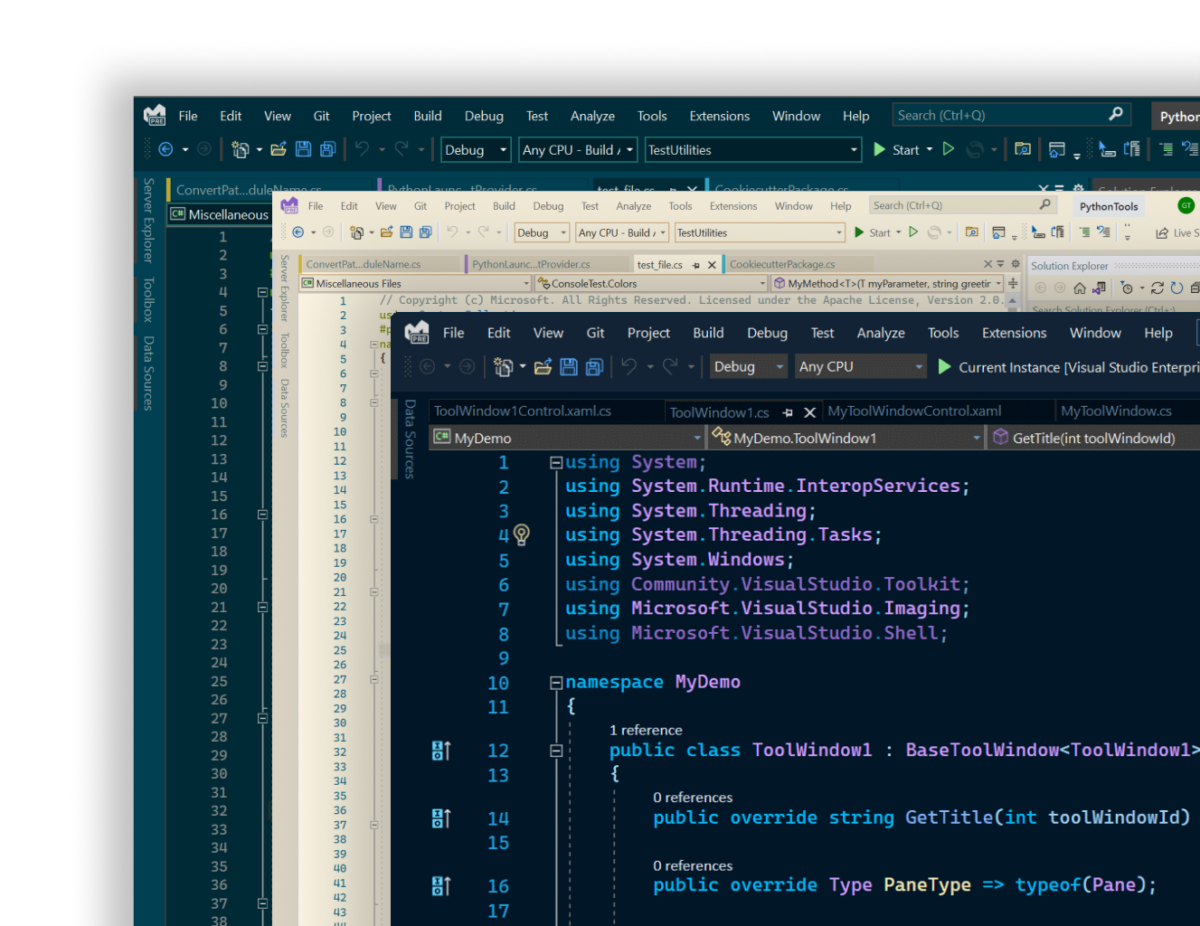Click the green GT account avatar
The image size is (1200, 926).
point(1185,205)
